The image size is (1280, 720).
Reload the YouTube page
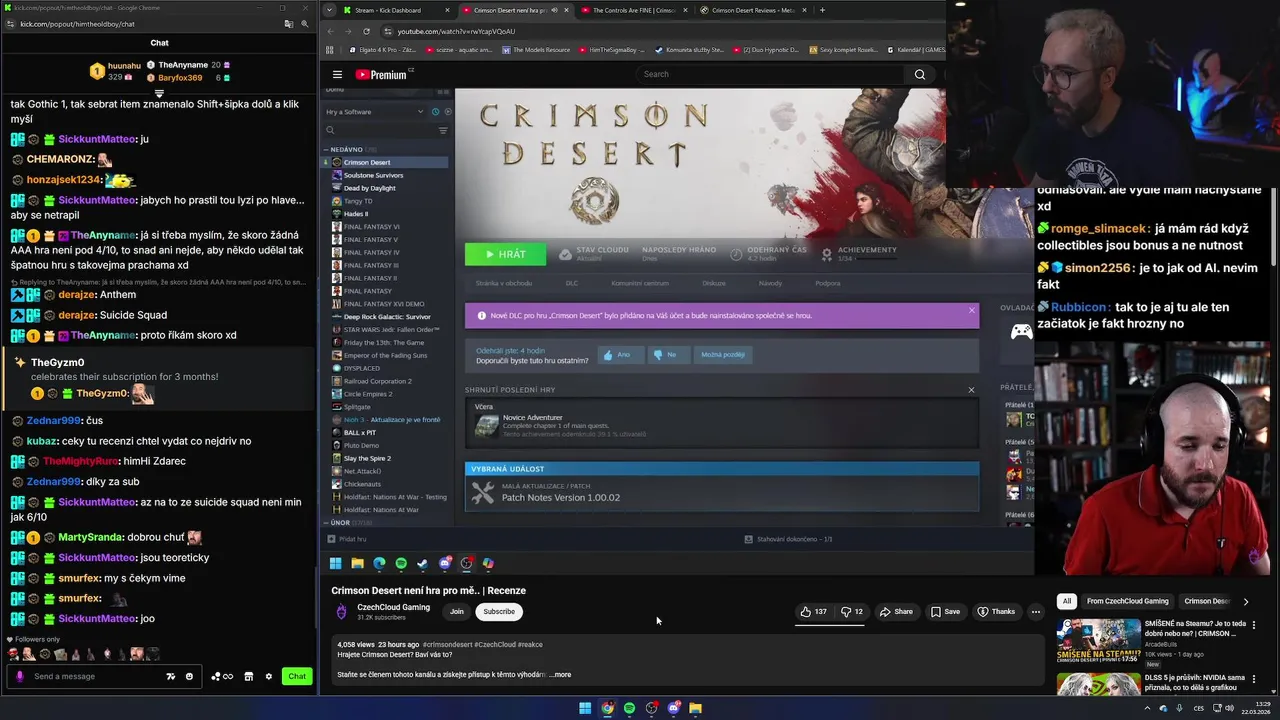[x=366, y=31]
